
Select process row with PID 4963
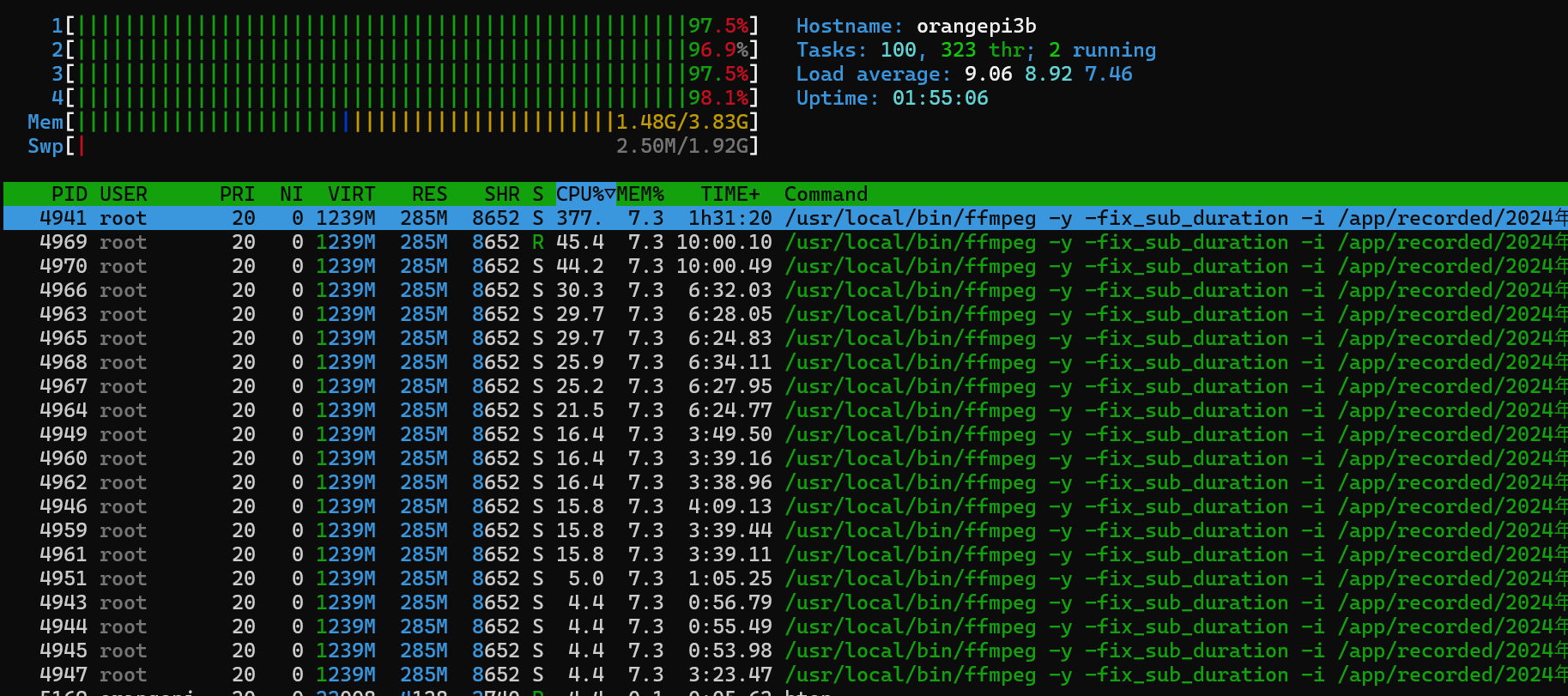pyautogui.click(x=785, y=314)
